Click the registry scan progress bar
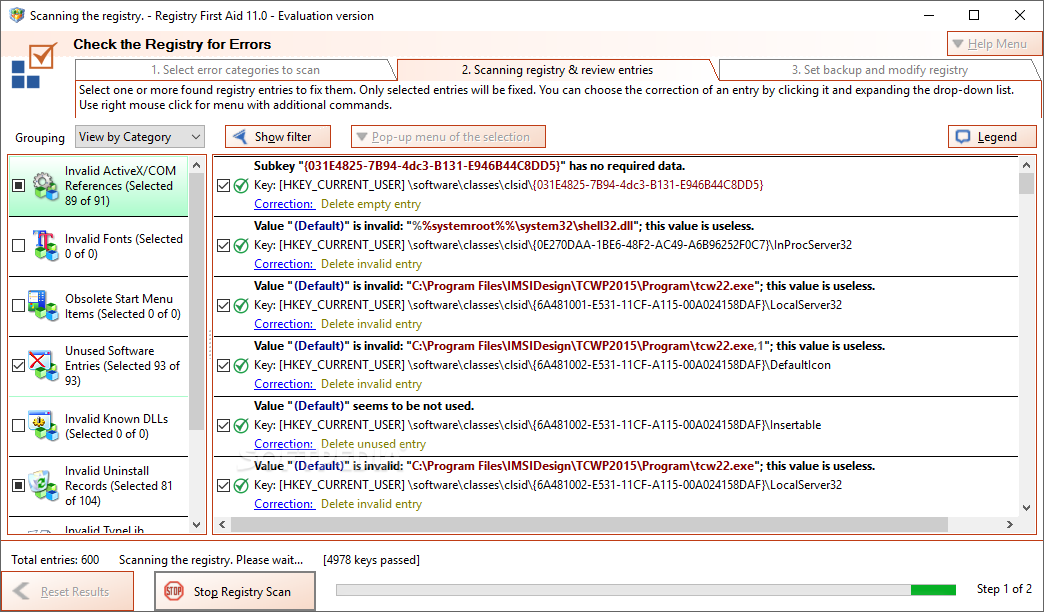The image size is (1044, 612). (646, 590)
